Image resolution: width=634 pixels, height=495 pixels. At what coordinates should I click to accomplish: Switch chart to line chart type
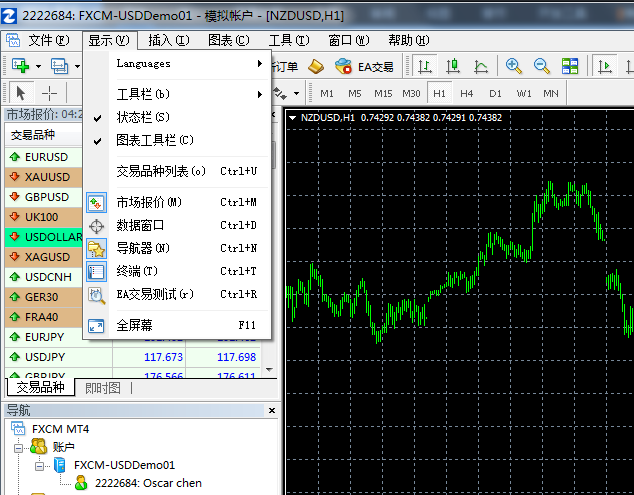point(481,66)
